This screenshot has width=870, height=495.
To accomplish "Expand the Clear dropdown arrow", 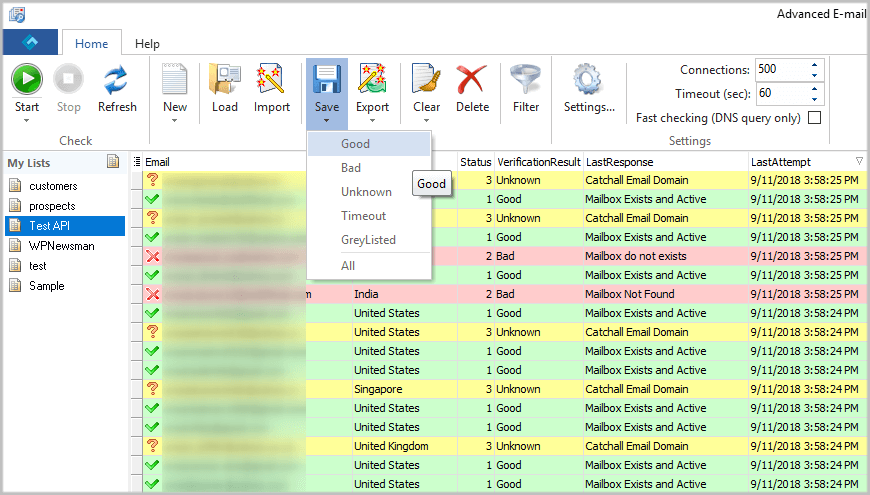I will pos(426,120).
